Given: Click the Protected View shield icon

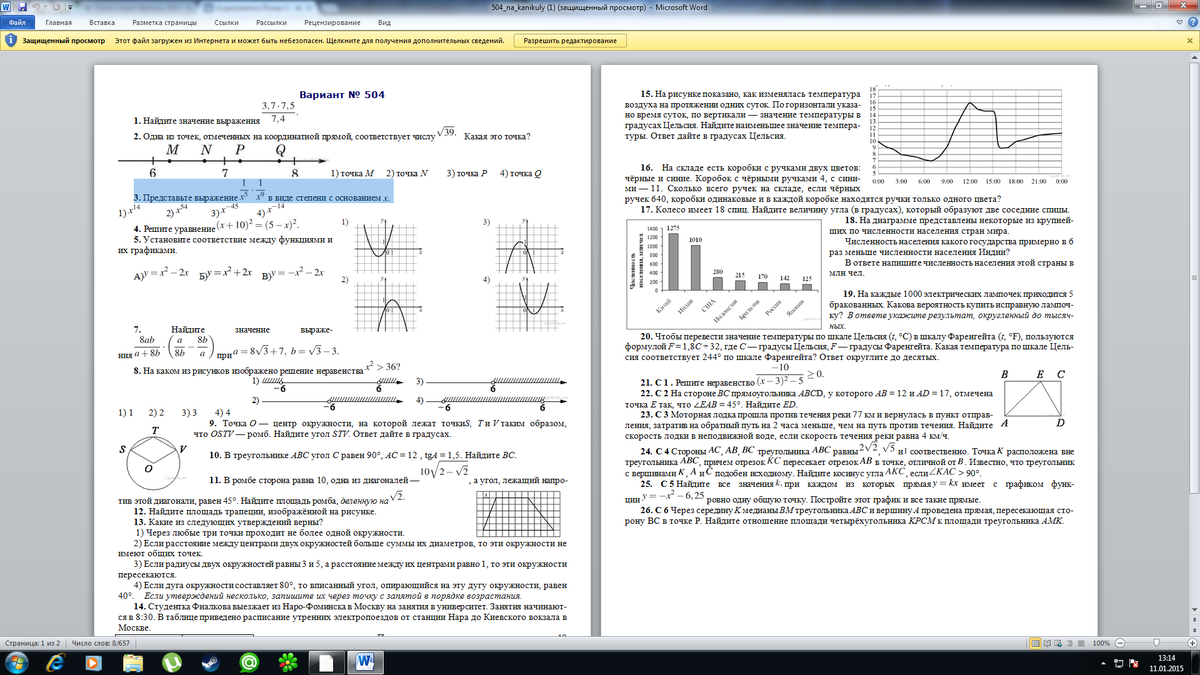Looking at the screenshot, I should tap(10, 41).
